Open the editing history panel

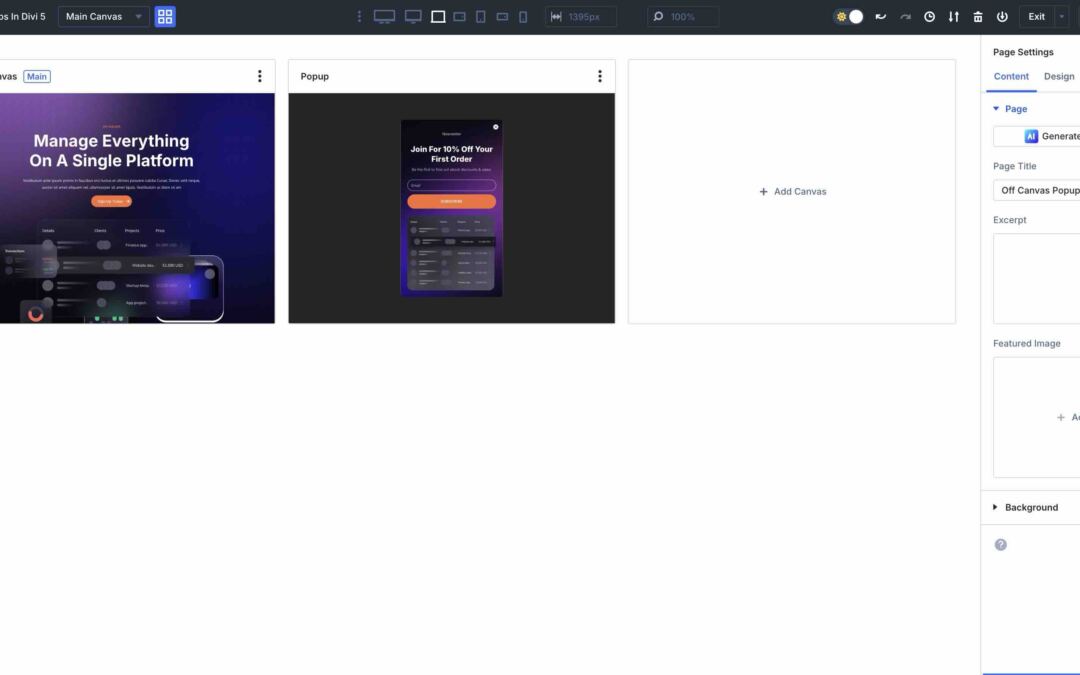[930, 16]
